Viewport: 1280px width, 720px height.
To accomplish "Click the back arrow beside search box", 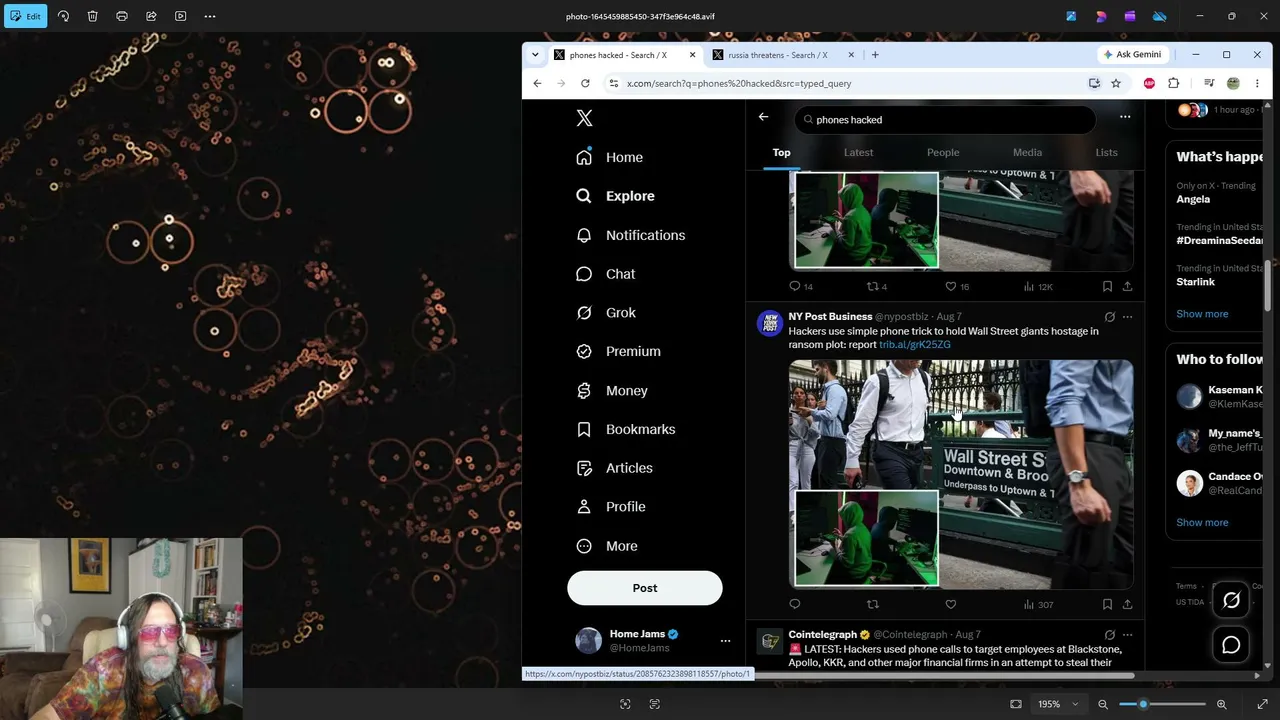I will pos(763,118).
